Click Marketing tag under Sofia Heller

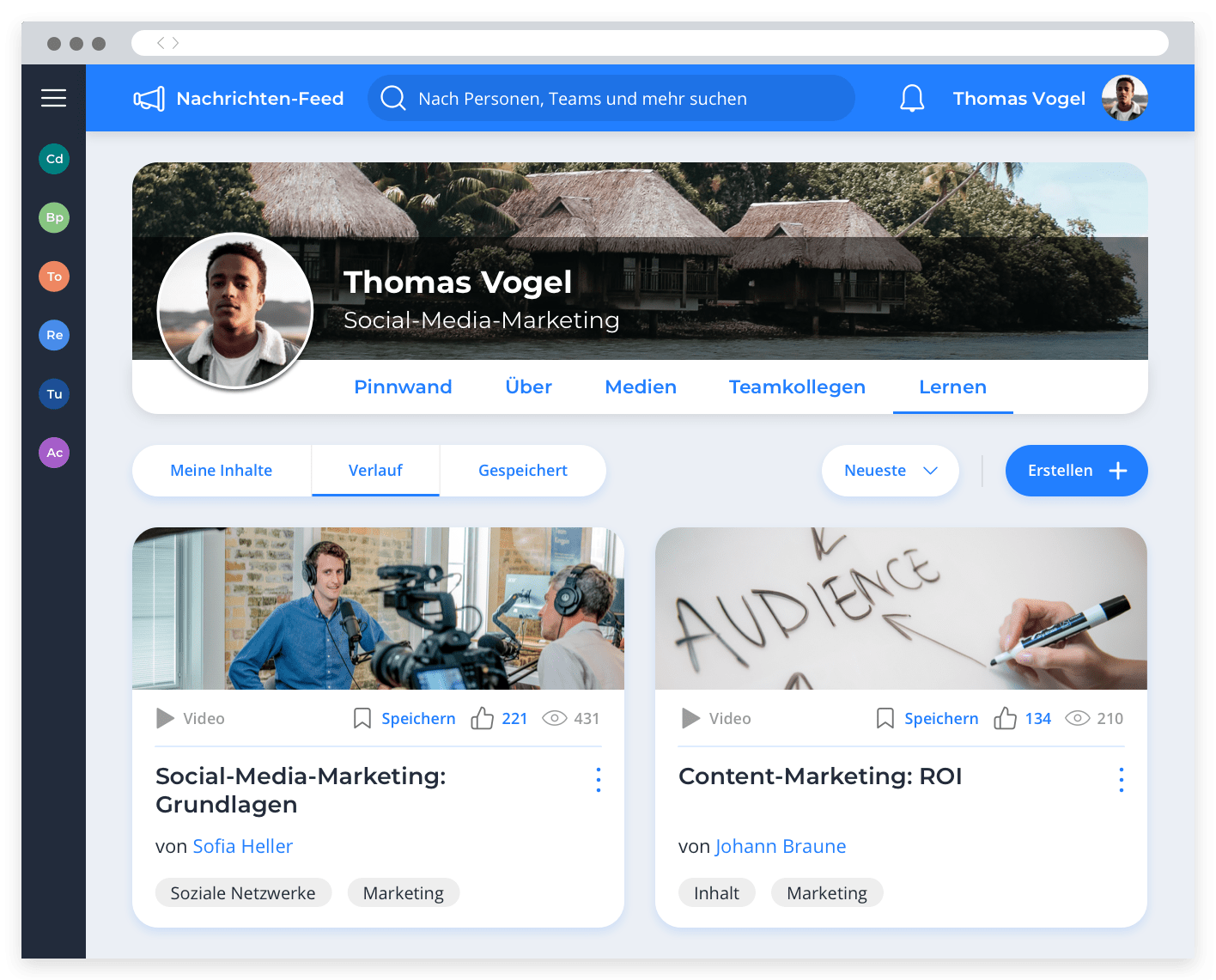[404, 893]
